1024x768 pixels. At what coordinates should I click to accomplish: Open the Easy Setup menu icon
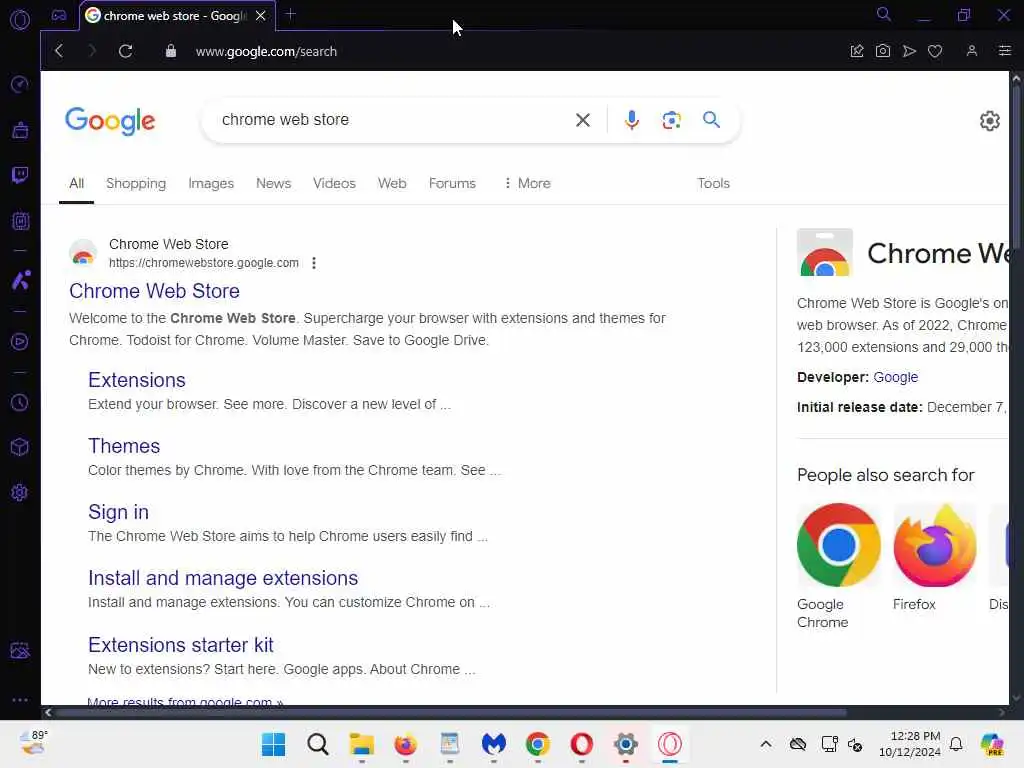pos(1004,50)
